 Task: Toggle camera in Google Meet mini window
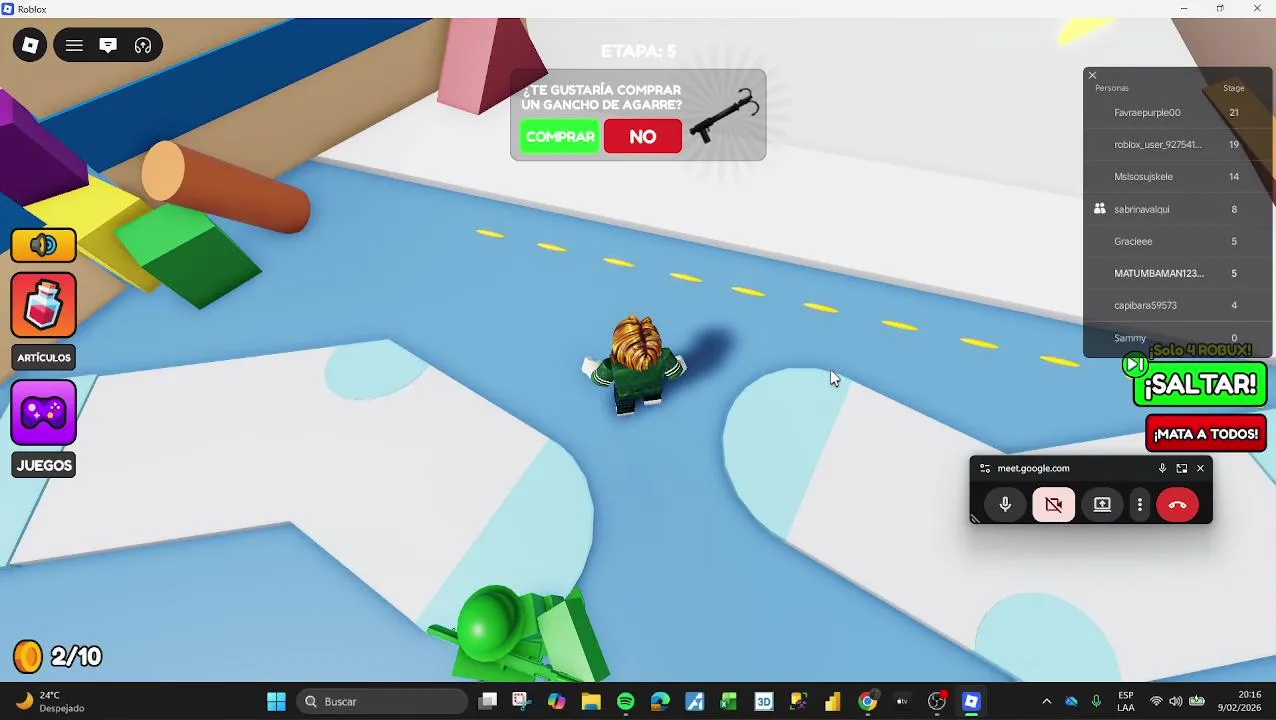1054,505
